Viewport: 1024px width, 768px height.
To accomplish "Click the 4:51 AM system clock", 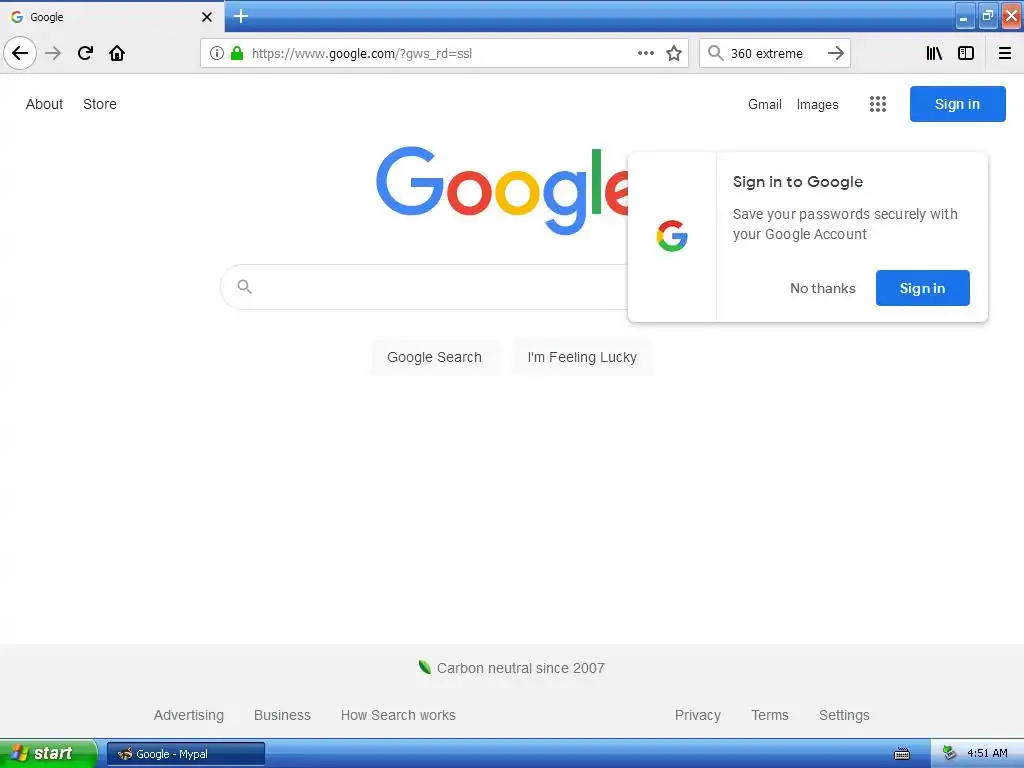I will pos(987,753).
